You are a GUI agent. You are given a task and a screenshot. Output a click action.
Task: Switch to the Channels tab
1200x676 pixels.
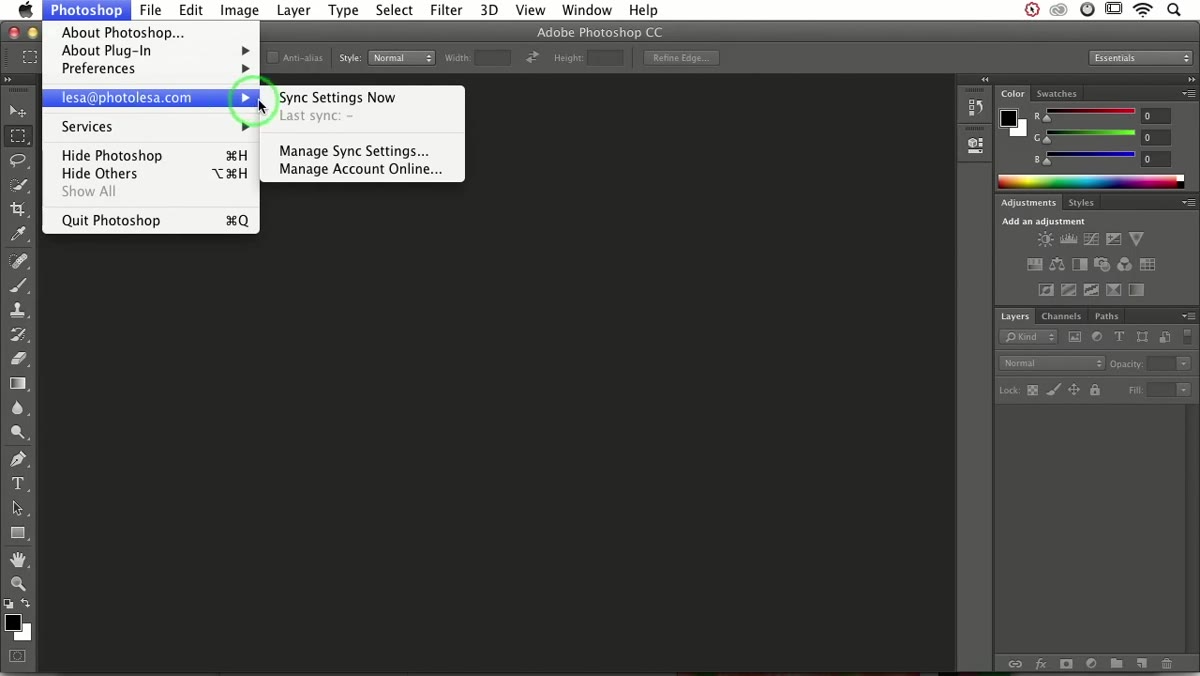point(1061,316)
